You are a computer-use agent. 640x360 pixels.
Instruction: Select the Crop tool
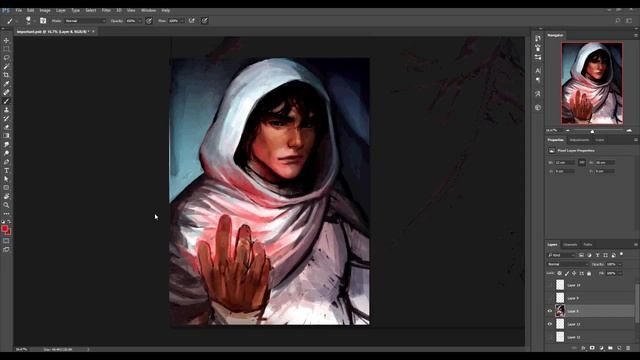click(6, 75)
